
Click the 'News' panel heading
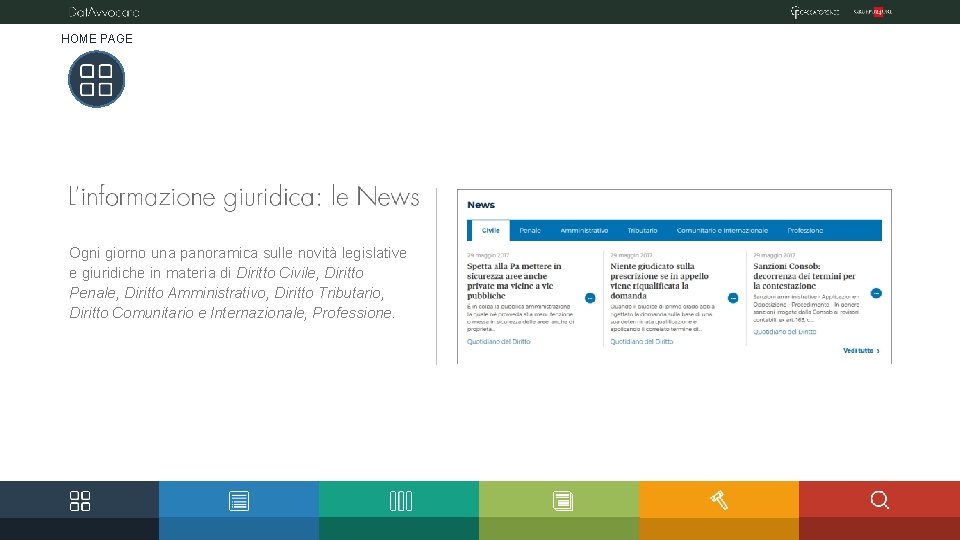pos(481,205)
